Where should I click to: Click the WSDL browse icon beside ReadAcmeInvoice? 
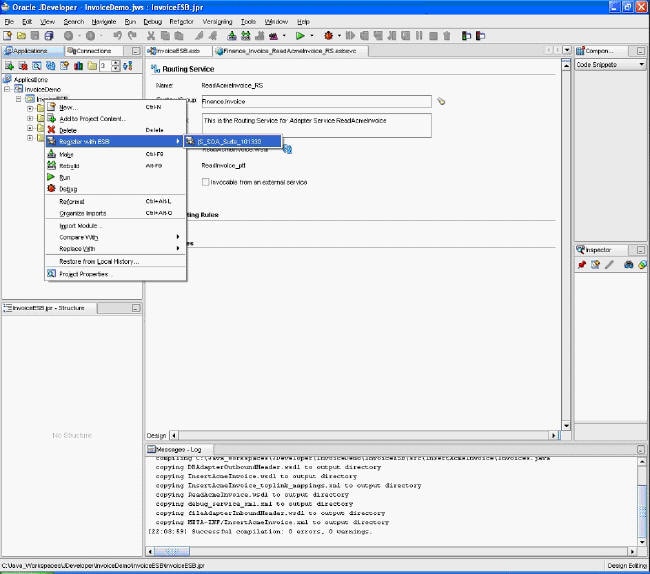click(287, 149)
